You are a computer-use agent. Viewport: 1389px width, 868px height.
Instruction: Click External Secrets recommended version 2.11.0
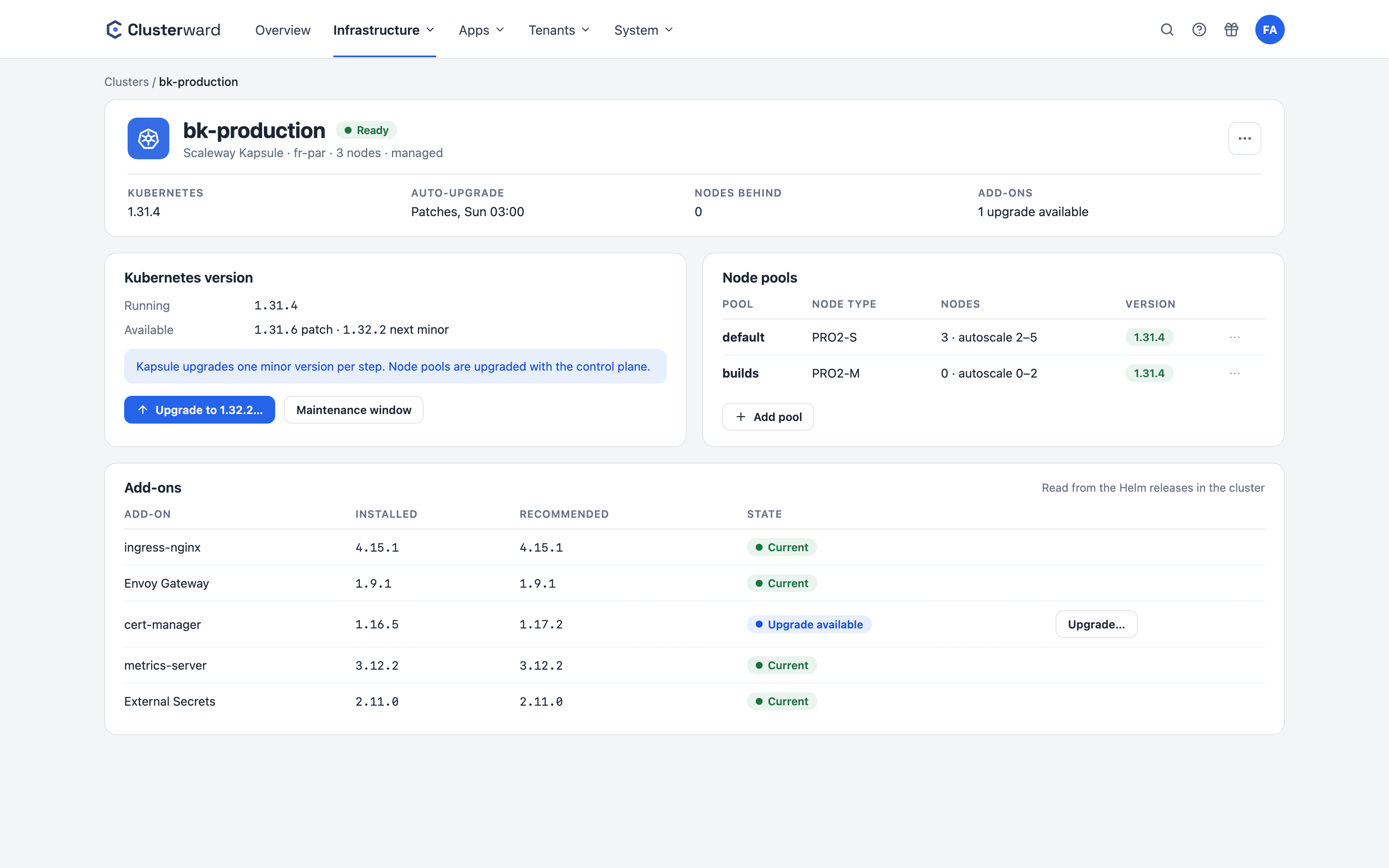(541, 702)
